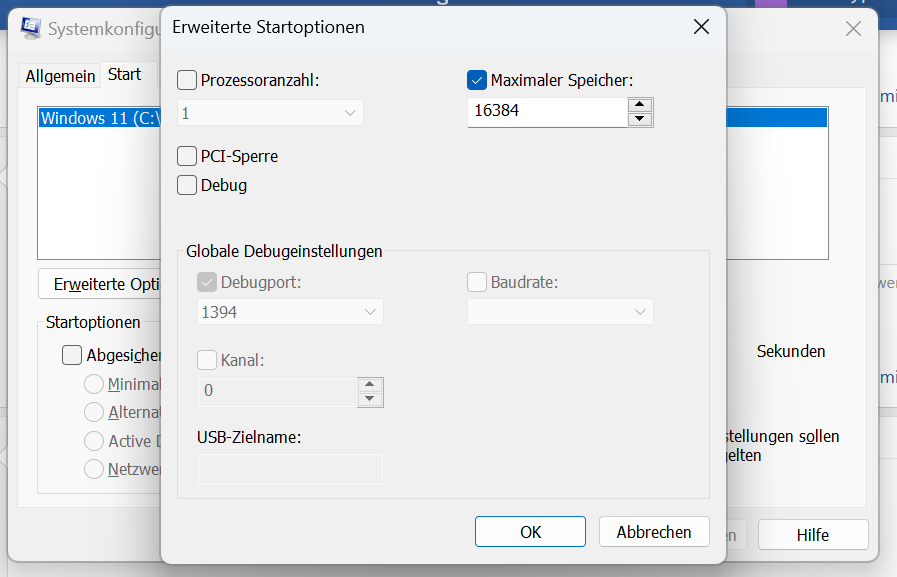Close the Erweiterte Startoptionen dialog
This screenshot has width=897, height=577.
tap(701, 27)
